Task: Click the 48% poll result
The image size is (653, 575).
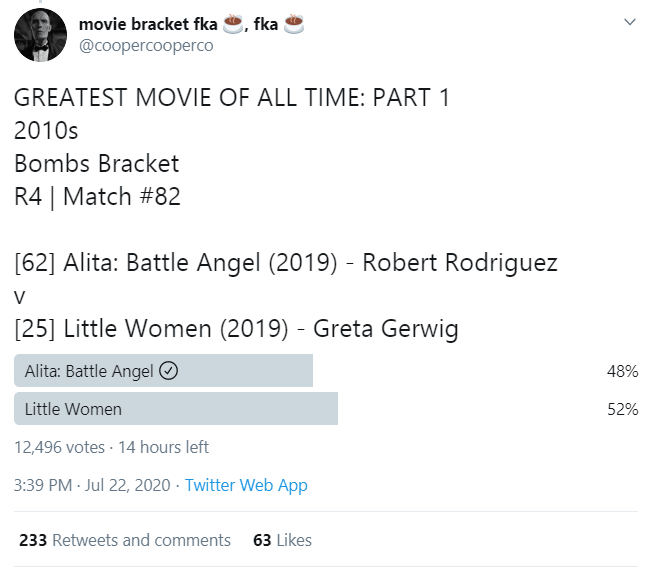Action: pyautogui.click(x=622, y=371)
